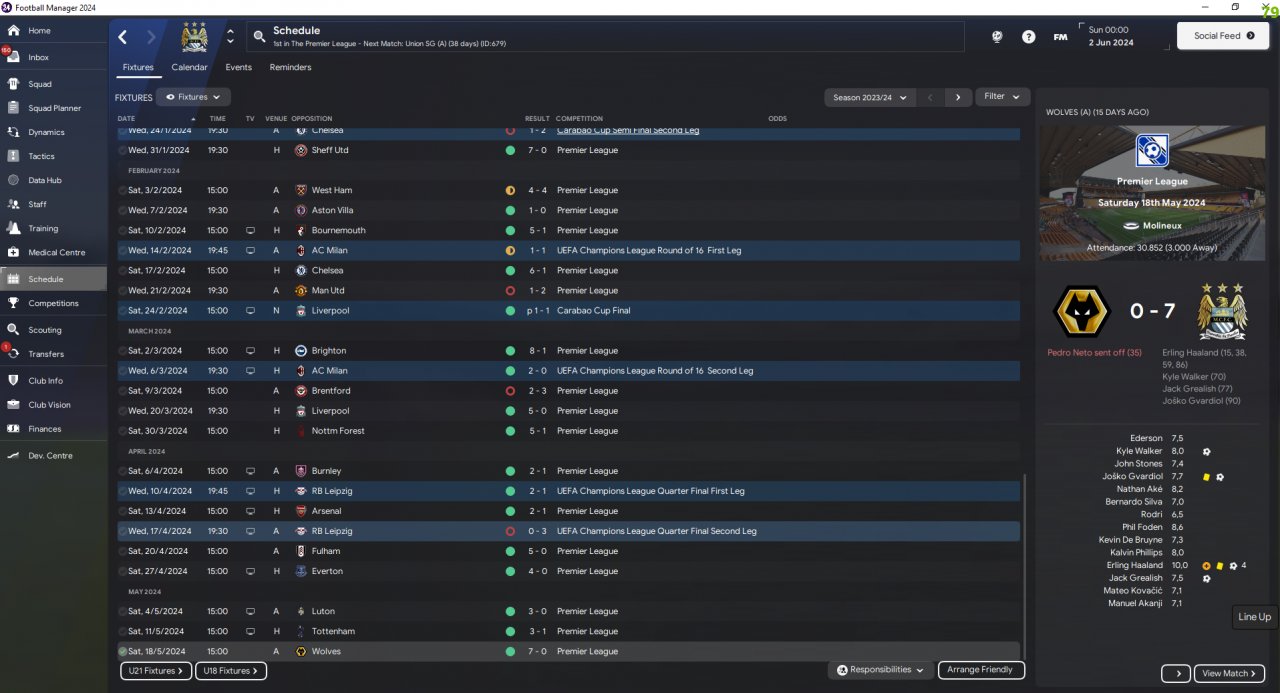Click the Manchester City club badge
Image resolution: width=1280 pixels, height=693 pixels.
point(194,37)
